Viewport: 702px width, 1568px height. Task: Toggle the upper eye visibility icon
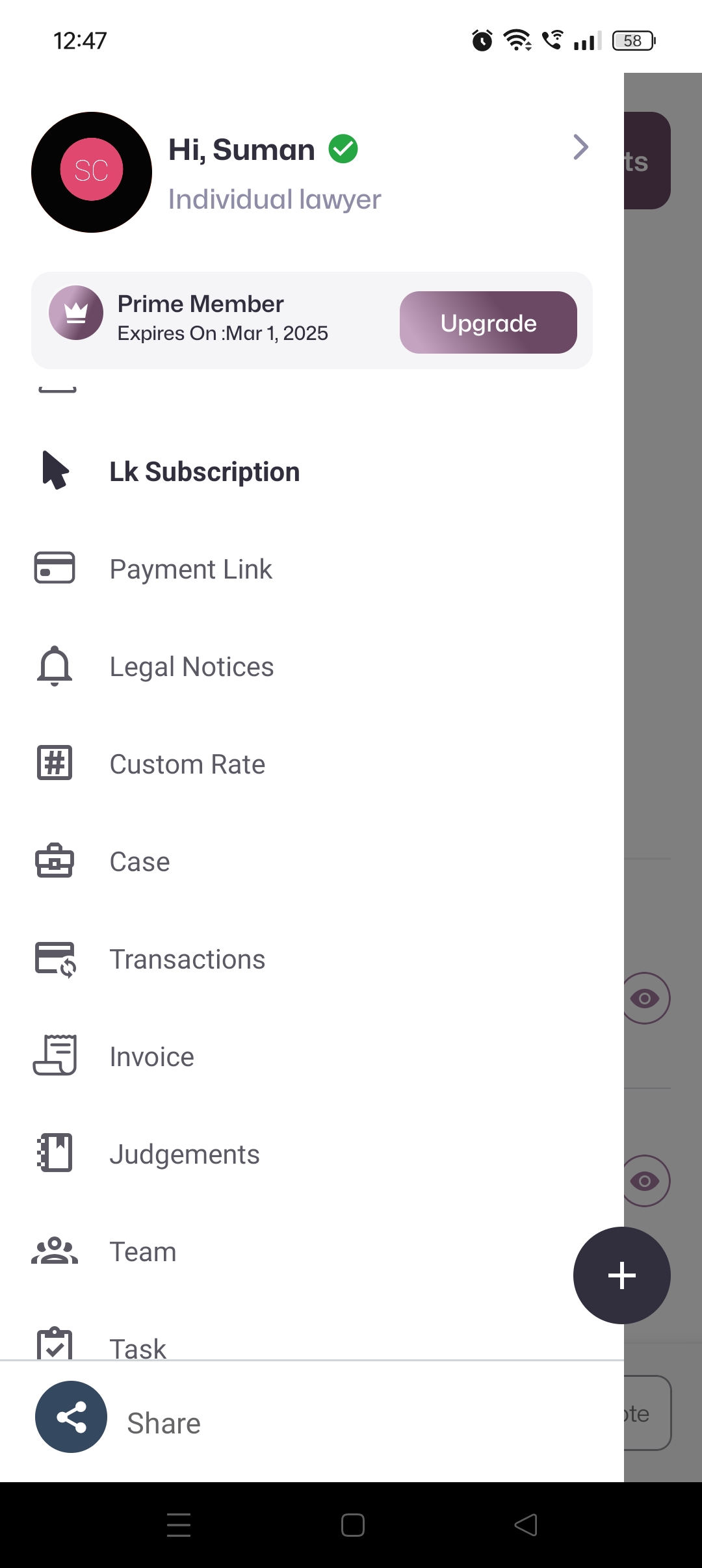coord(645,998)
